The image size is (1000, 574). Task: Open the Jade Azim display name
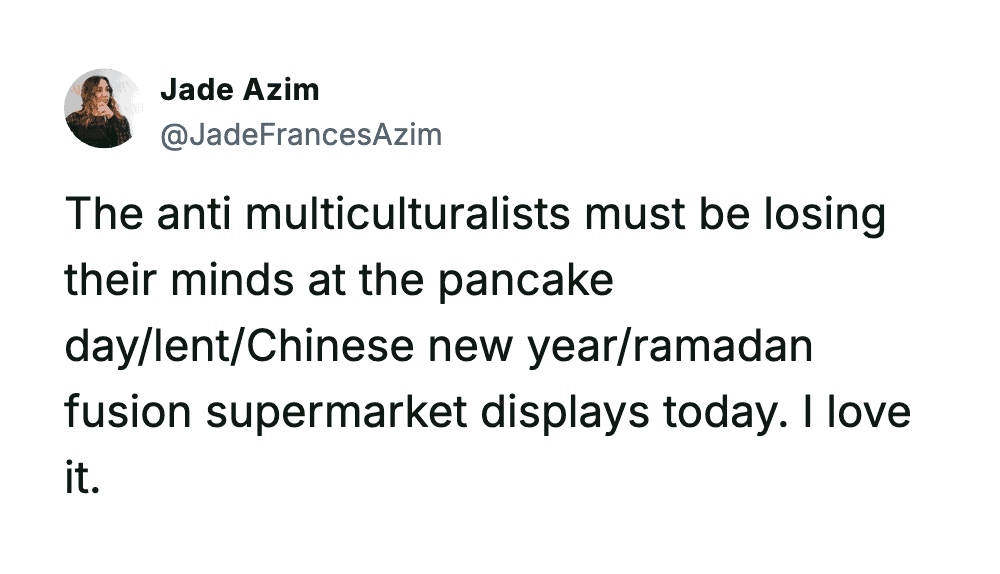point(240,90)
